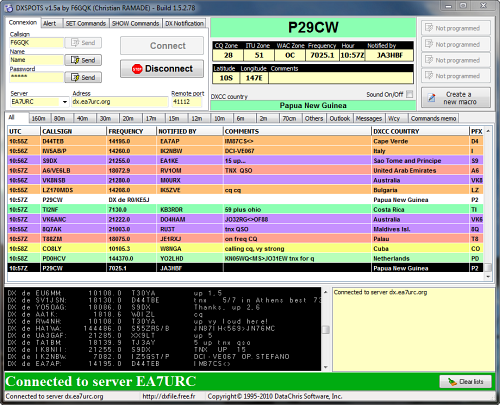Open the SHOW Commands tab
500x405 pixels.
[x=135, y=23]
